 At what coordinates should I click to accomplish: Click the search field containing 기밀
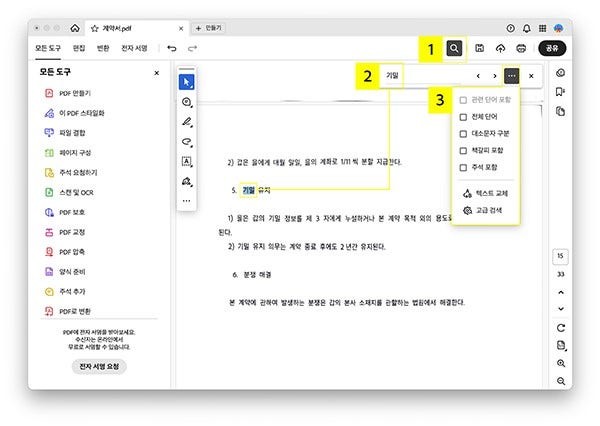[425, 76]
